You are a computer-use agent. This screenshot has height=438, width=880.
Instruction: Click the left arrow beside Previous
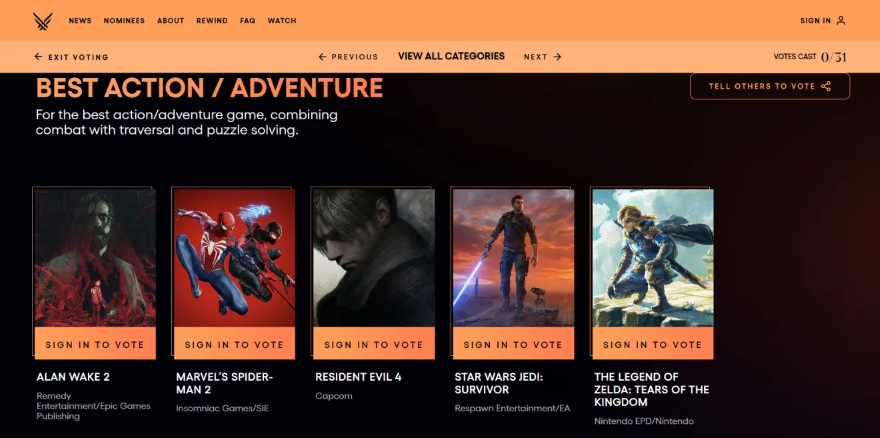click(322, 57)
